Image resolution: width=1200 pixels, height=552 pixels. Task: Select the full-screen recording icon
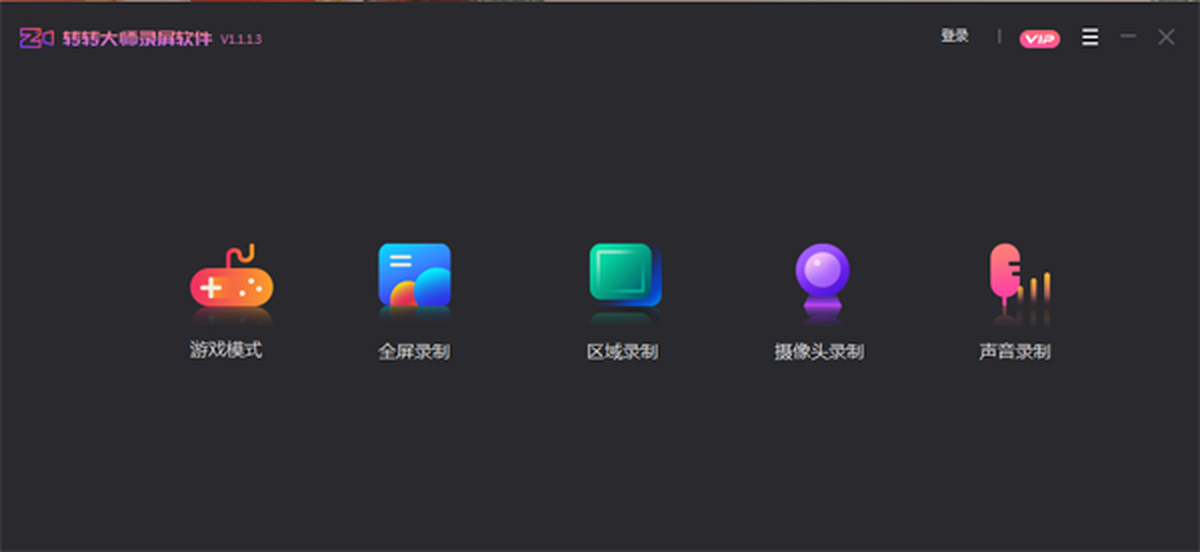pyautogui.click(x=414, y=275)
